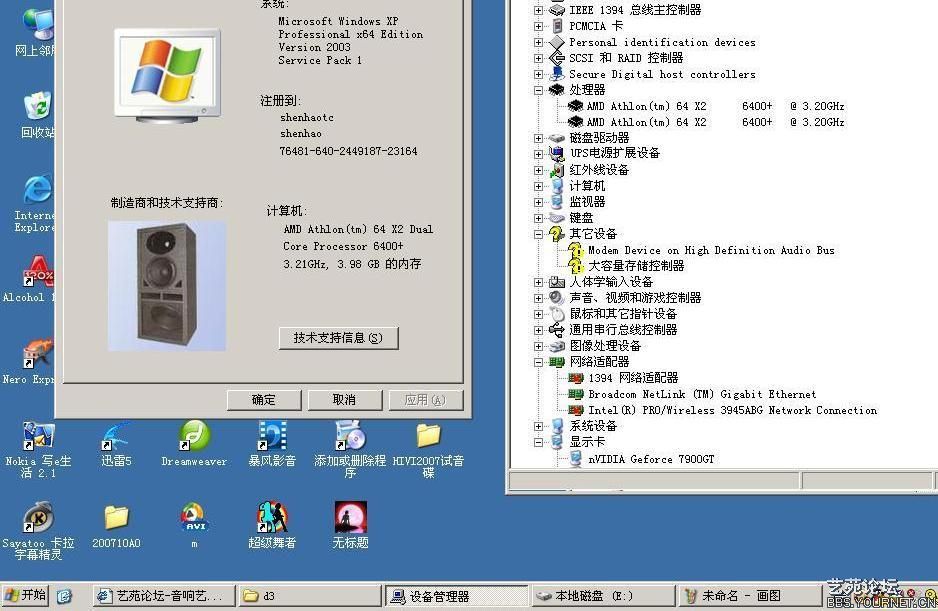Select the 系统设备 icon

(557, 426)
